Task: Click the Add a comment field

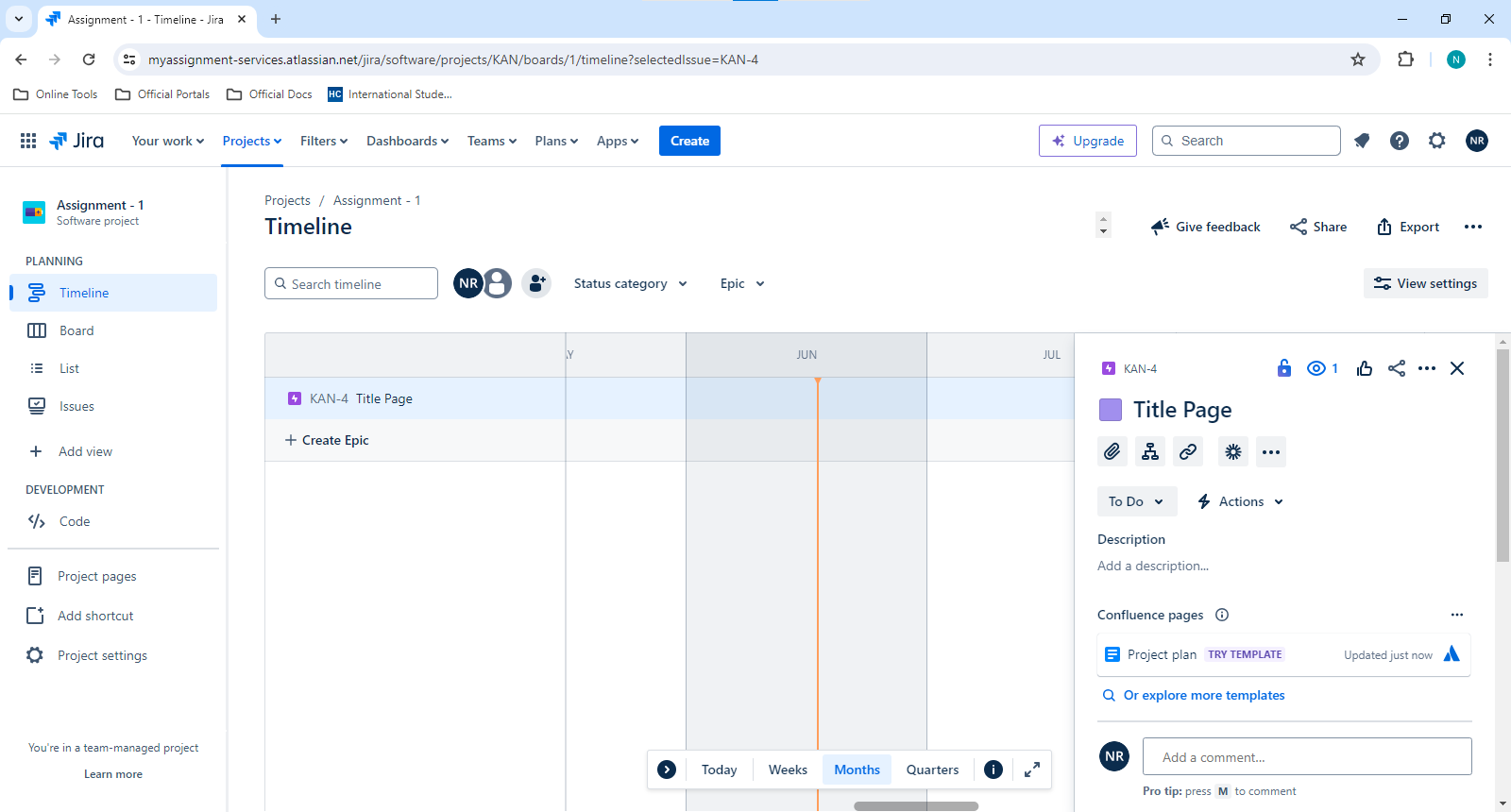Action: click(1307, 756)
